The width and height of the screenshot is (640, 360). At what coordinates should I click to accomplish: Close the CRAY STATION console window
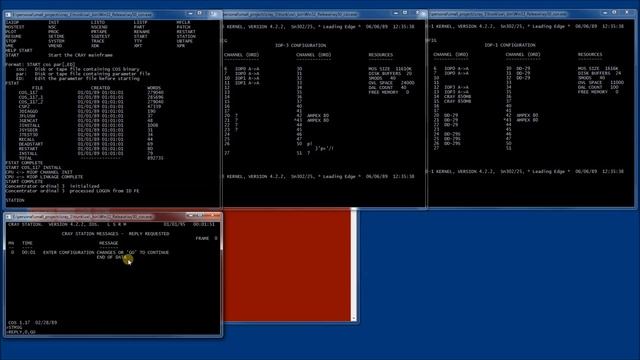[213, 216]
